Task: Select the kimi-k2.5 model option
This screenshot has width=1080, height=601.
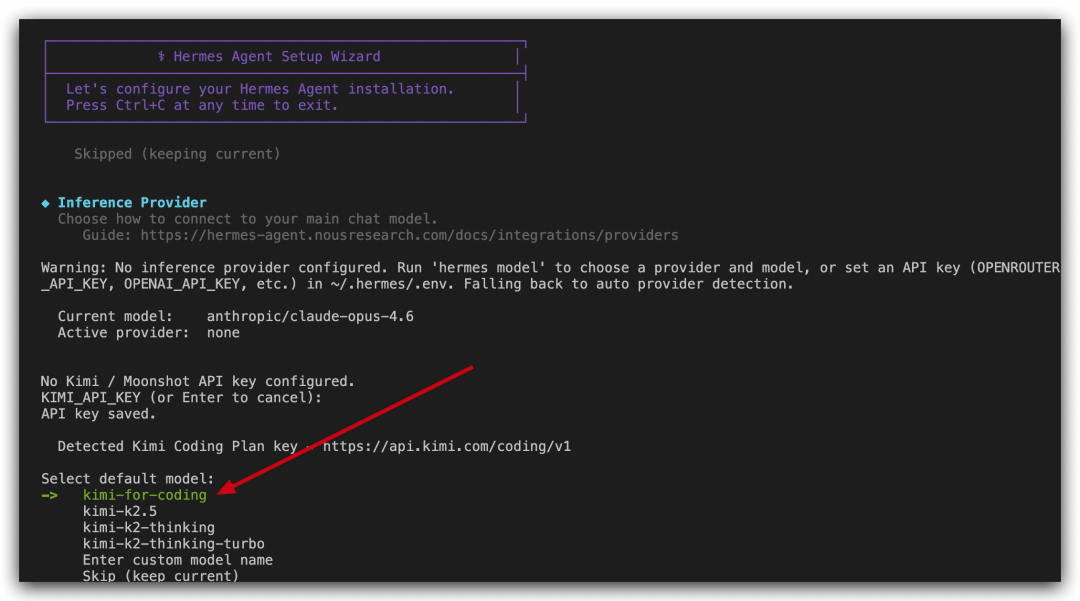Action: [x=120, y=512]
